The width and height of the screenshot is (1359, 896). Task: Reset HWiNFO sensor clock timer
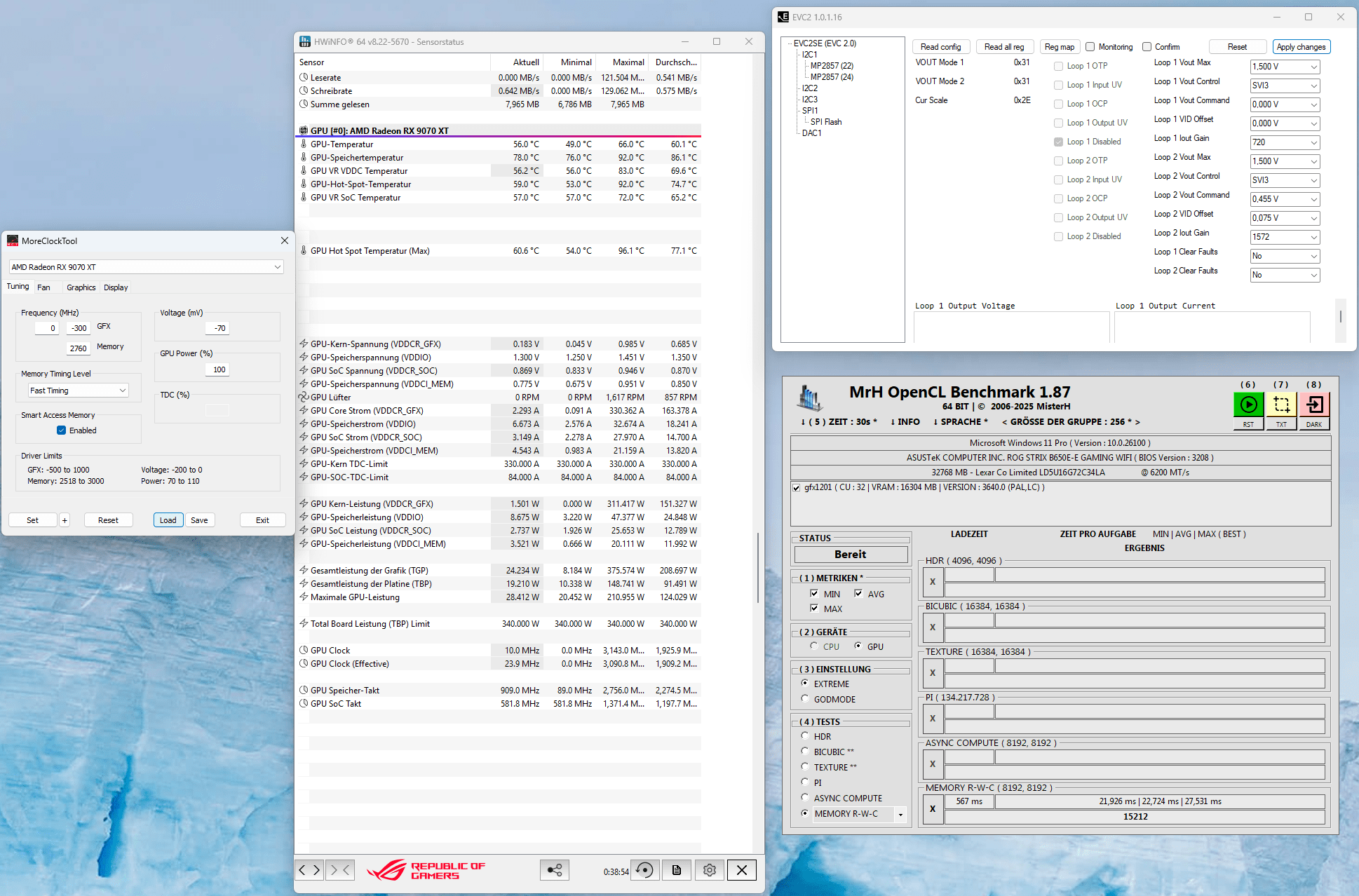tap(644, 870)
